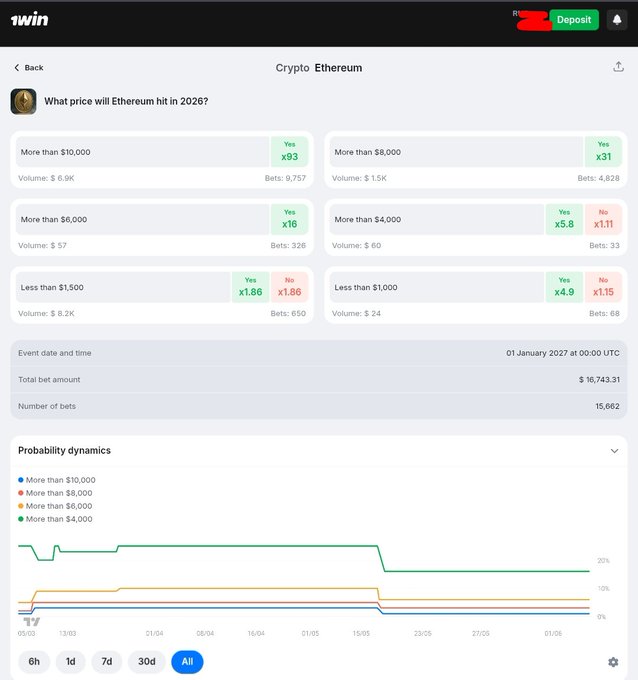Screen dimensions: 638x680
Task: Collapse the Probability dynamics section
Action: coord(614,451)
